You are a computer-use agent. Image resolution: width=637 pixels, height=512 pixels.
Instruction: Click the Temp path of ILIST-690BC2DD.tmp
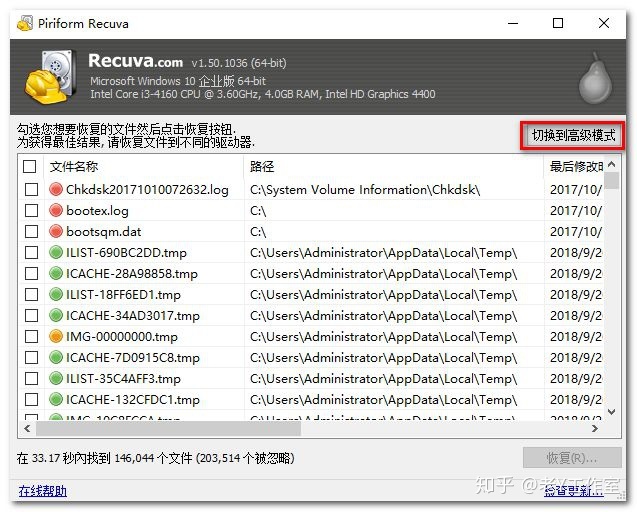(384, 253)
